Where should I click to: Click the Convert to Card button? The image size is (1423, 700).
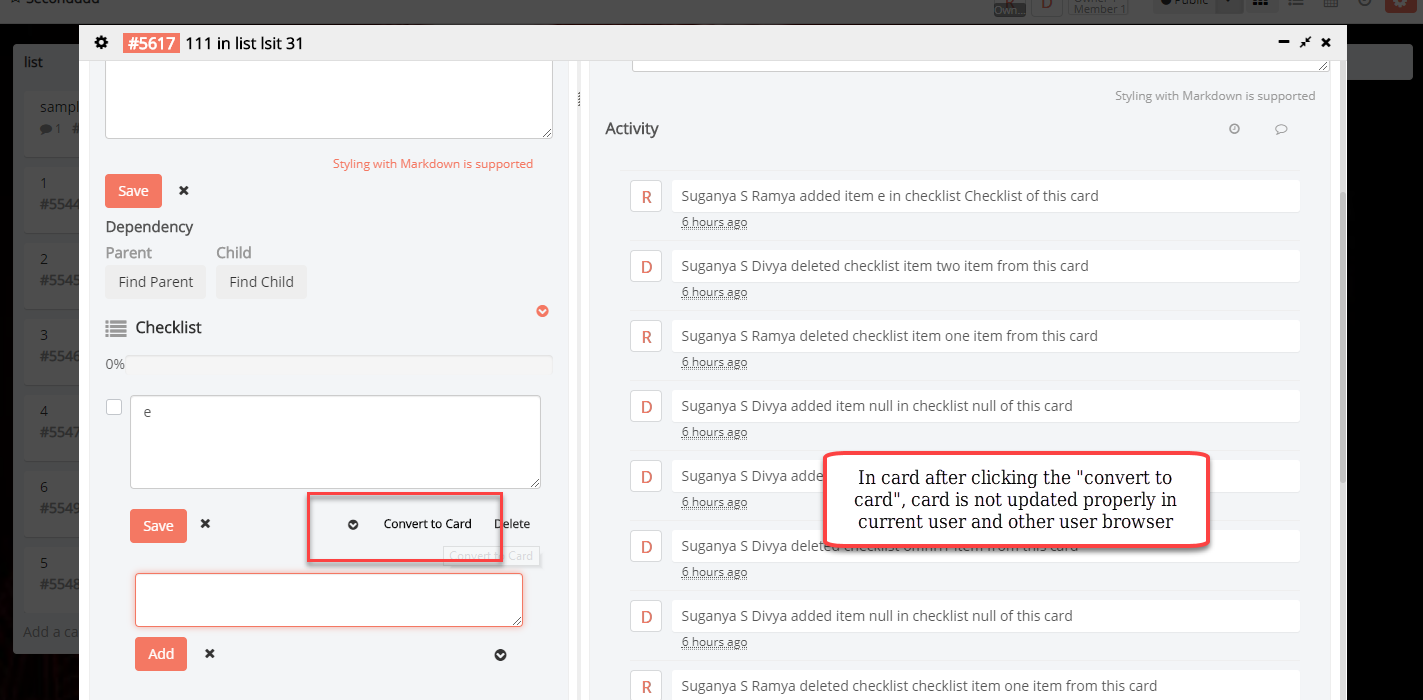pyautogui.click(x=427, y=523)
